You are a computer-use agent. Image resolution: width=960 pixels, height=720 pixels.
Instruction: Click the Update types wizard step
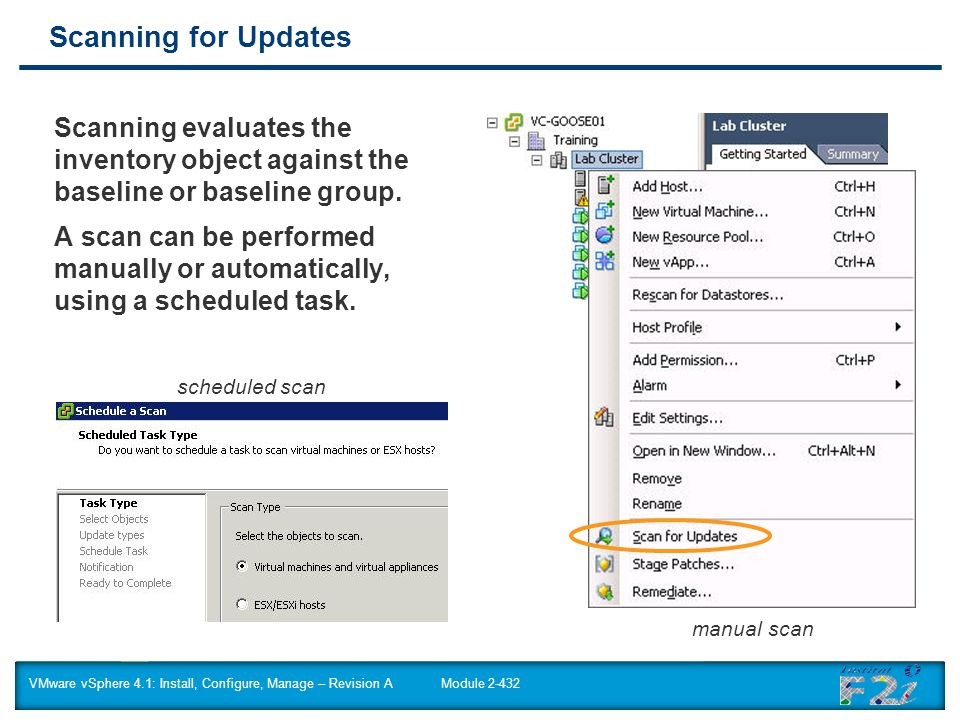[111, 535]
